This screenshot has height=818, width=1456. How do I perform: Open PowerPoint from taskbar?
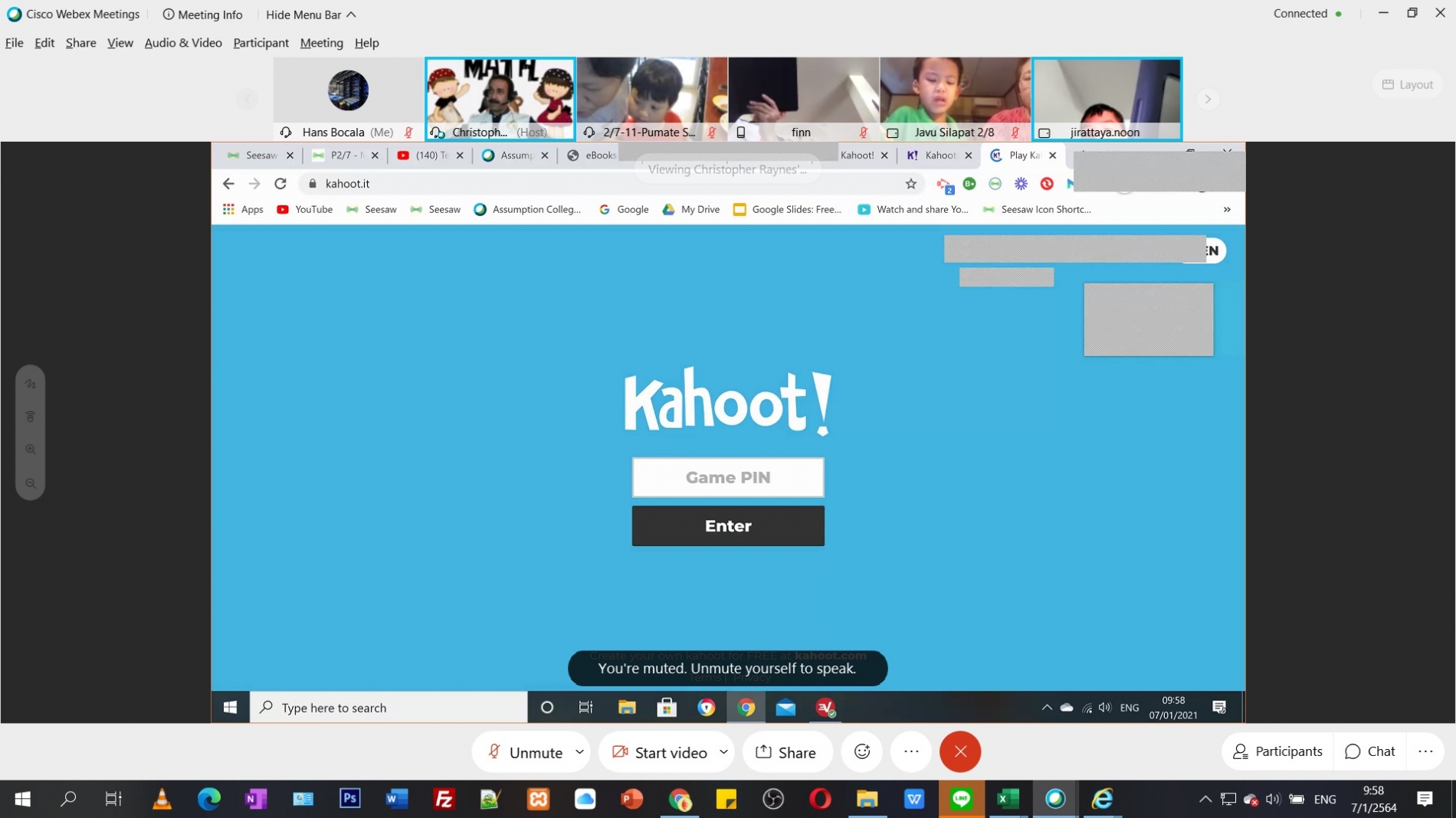pos(631,799)
